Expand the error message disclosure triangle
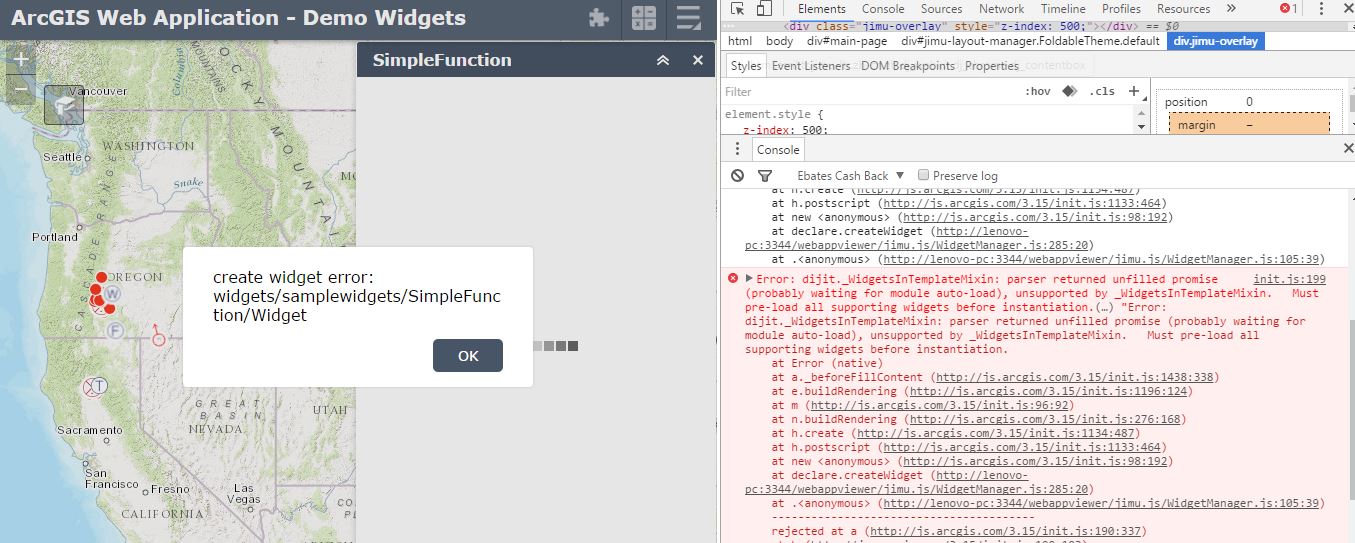 point(749,278)
